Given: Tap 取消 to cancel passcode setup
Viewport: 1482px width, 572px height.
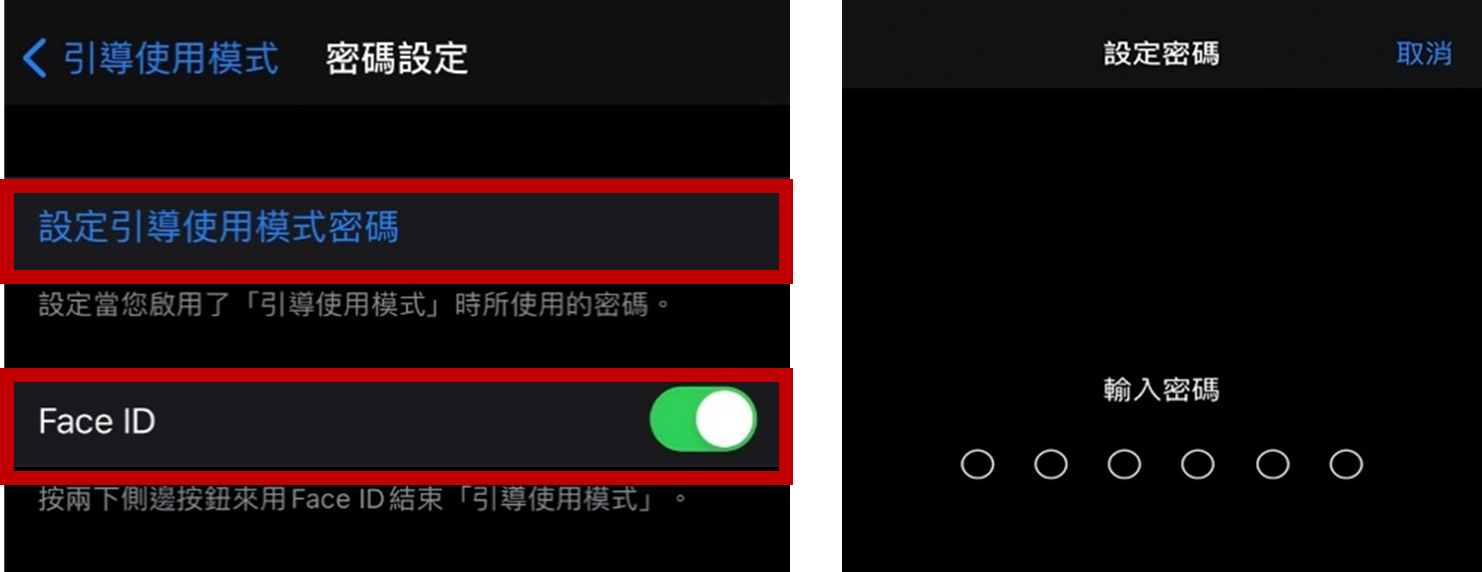Looking at the screenshot, I should pos(1424,54).
